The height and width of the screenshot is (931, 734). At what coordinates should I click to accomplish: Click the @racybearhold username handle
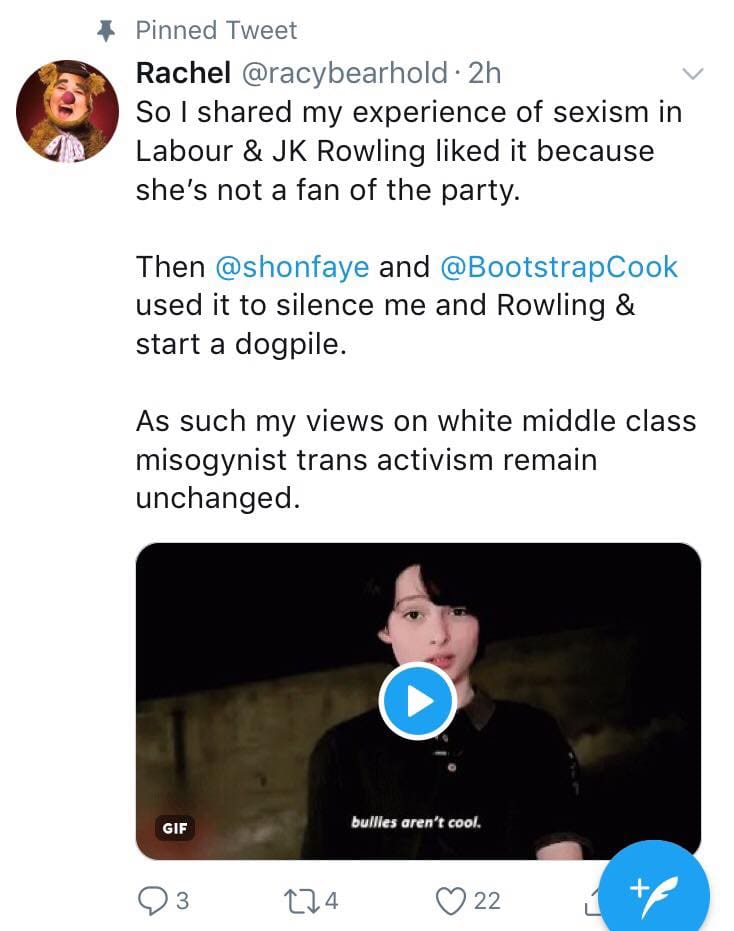click(x=344, y=74)
